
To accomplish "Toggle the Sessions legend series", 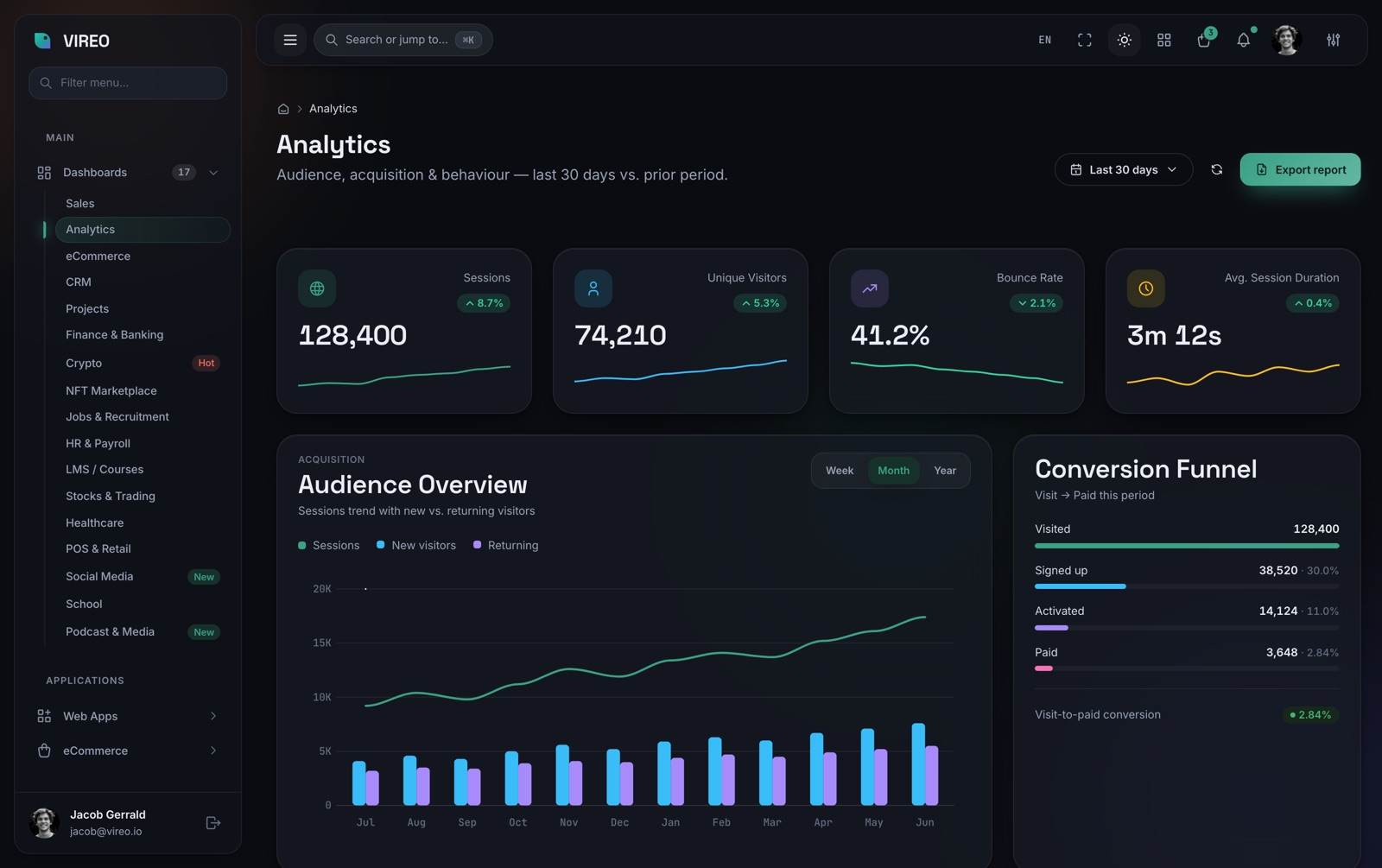I will pos(329,546).
